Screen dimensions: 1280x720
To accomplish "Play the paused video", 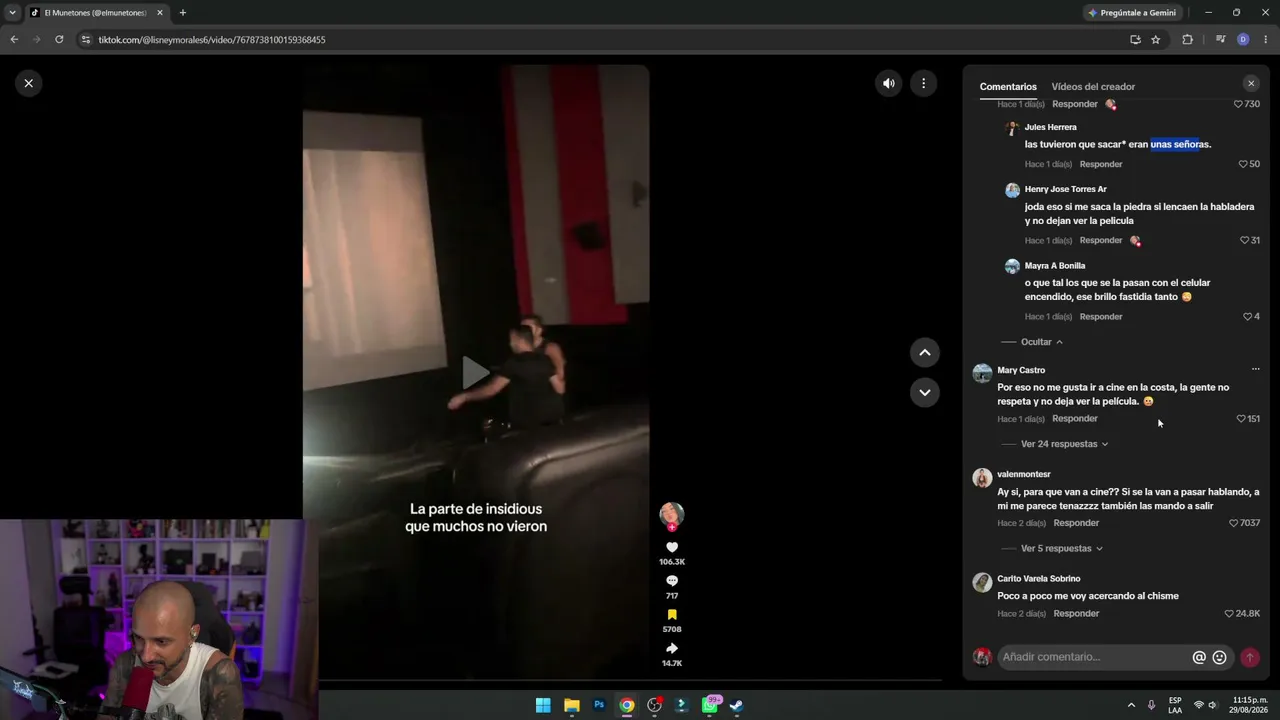I will 476,372.
